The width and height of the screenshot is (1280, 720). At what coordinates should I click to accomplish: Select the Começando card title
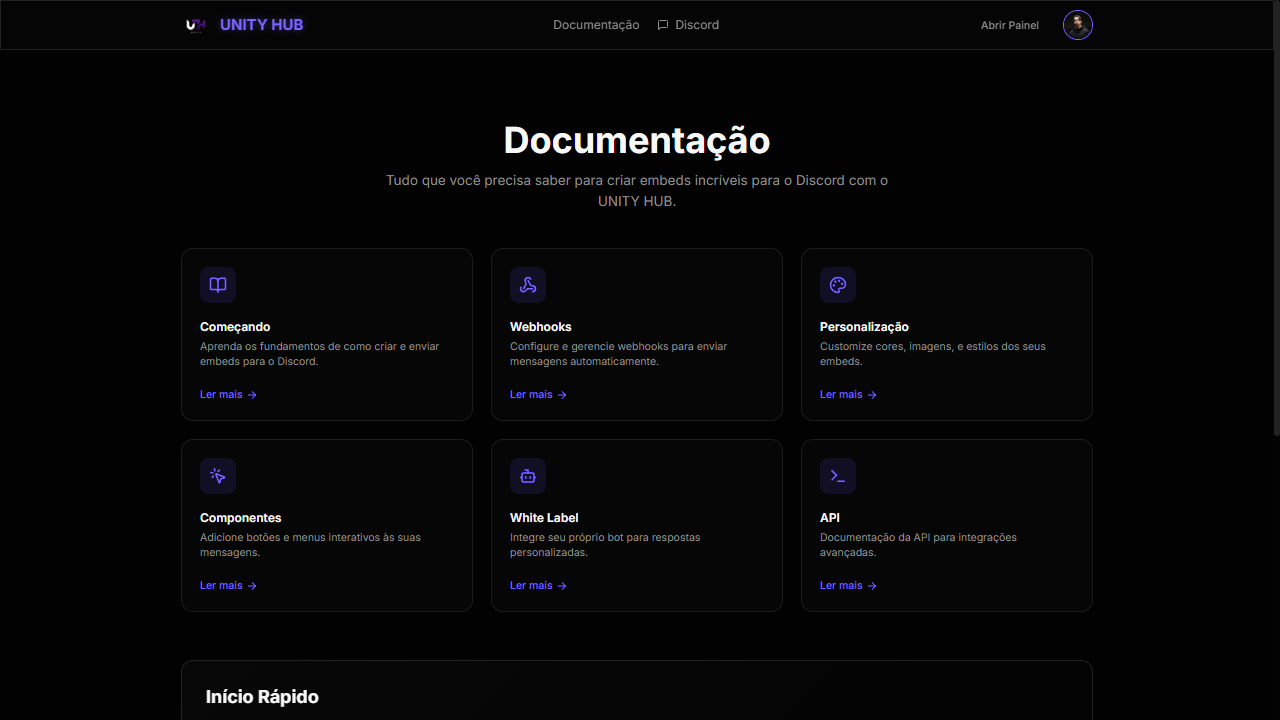[235, 327]
